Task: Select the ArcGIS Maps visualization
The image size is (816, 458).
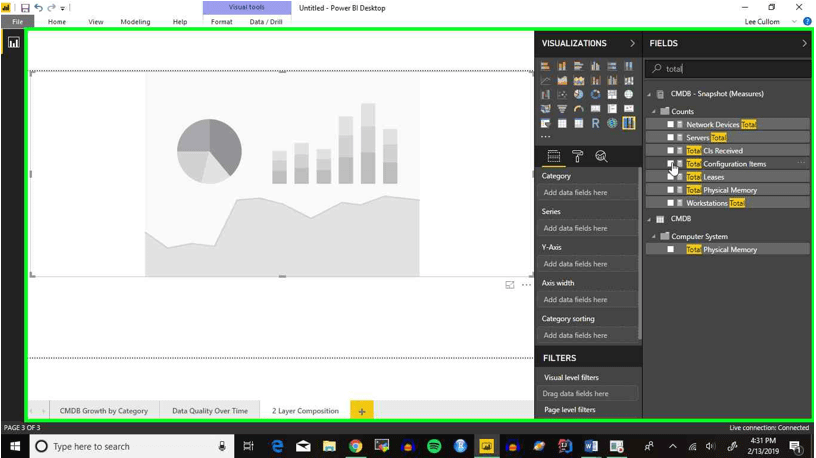Action: (x=612, y=123)
